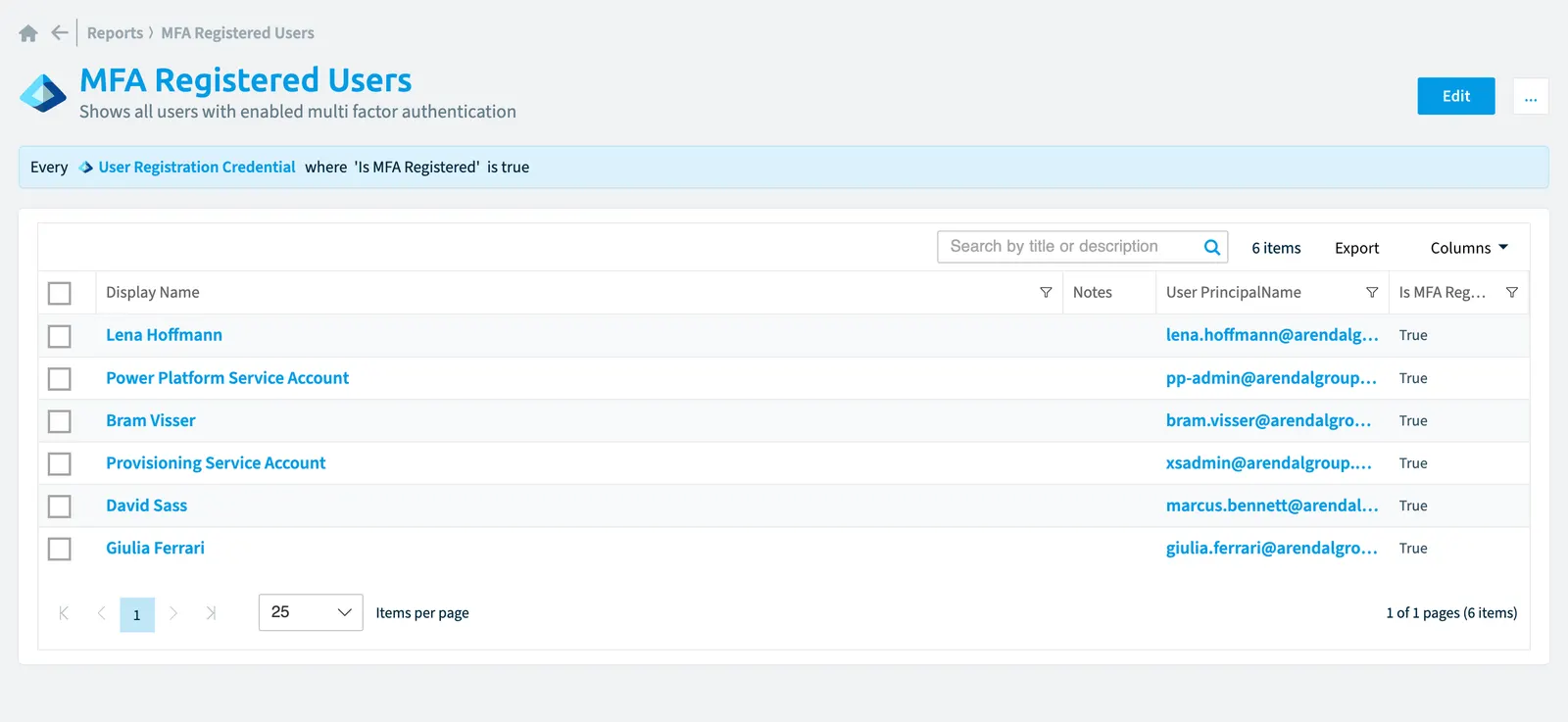Open Bram Visser user record

click(151, 420)
